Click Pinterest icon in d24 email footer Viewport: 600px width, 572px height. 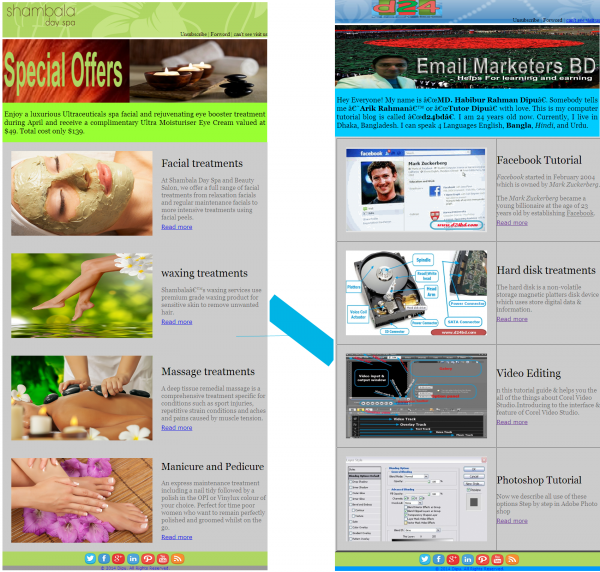click(x=483, y=559)
